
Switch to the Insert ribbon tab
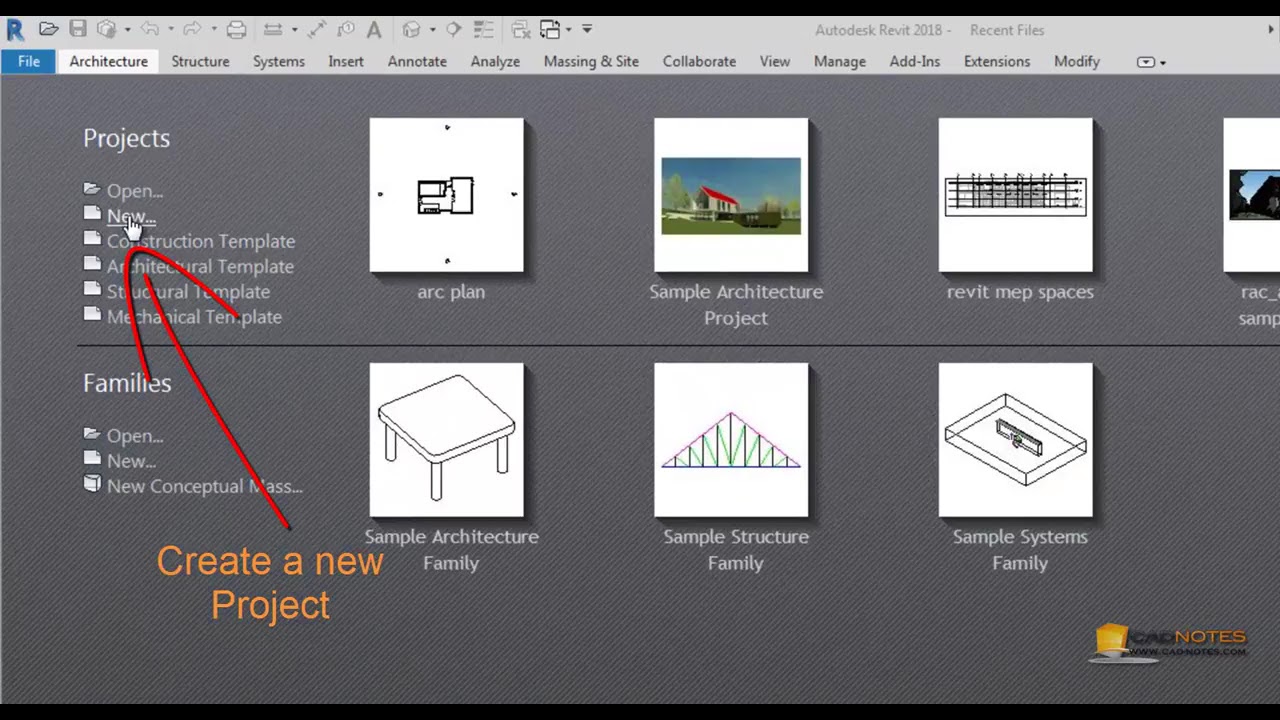346,61
